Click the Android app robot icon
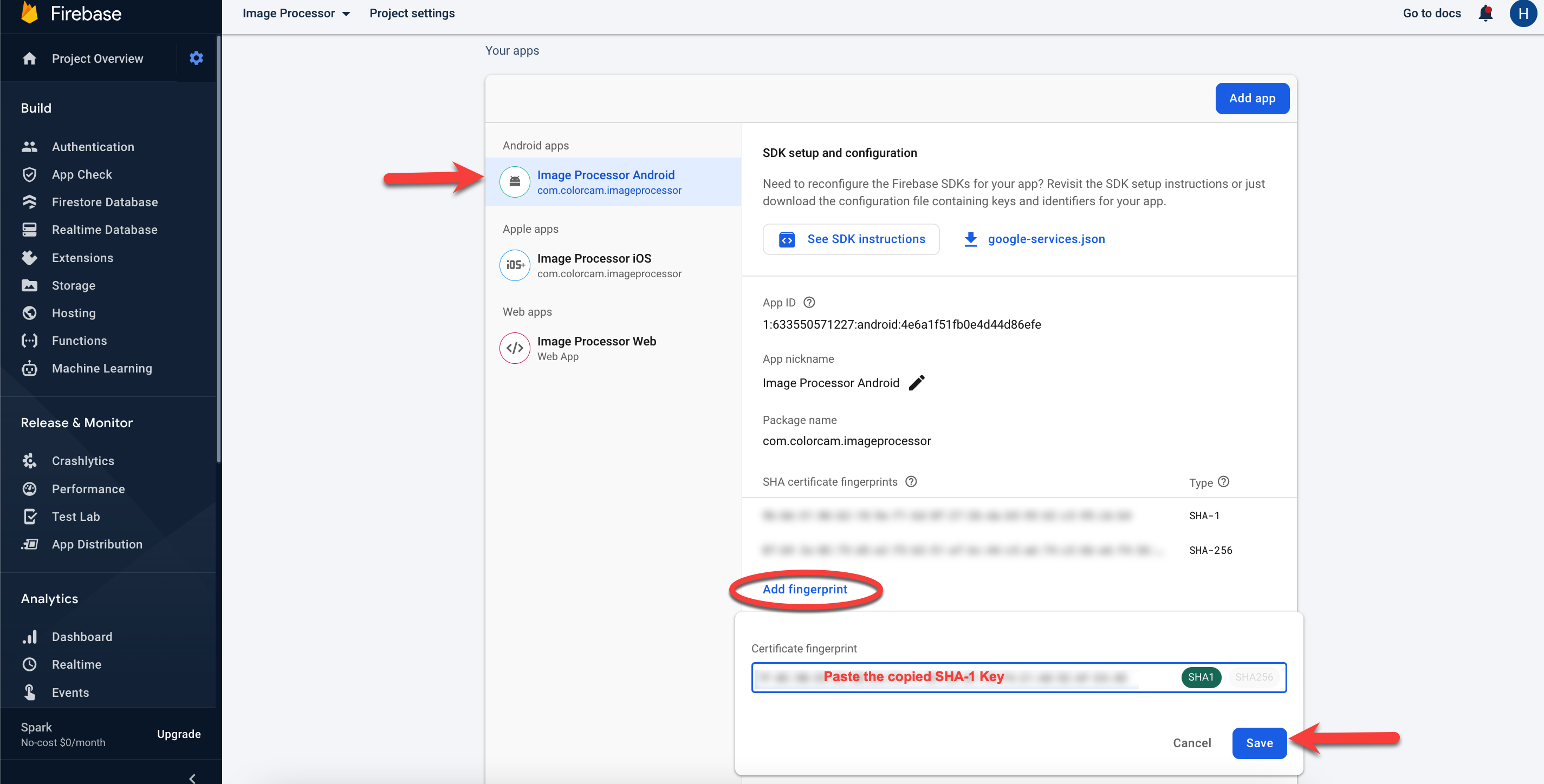This screenshot has width=1544, height=784. tap(514, 181)
